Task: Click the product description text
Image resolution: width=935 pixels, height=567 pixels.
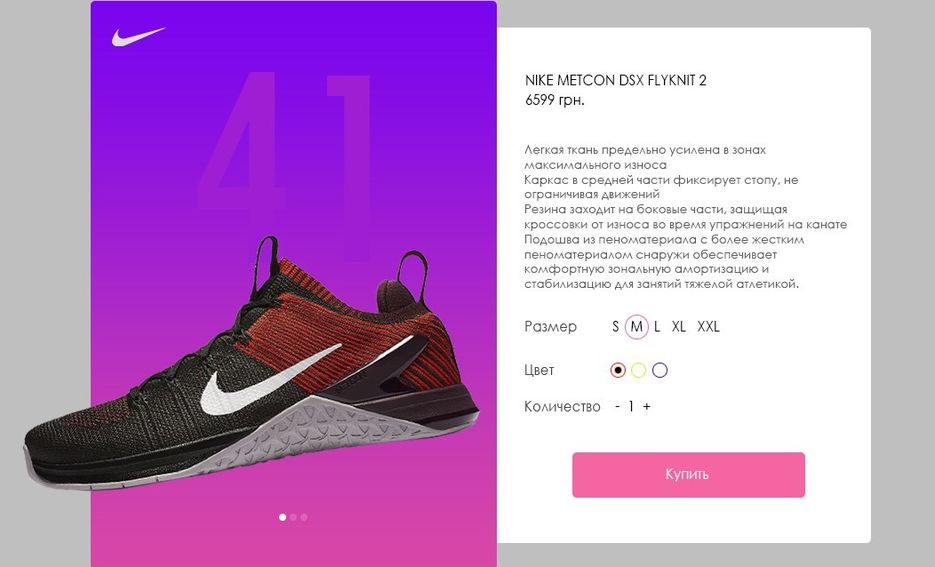Action: [x=686, y=217]
